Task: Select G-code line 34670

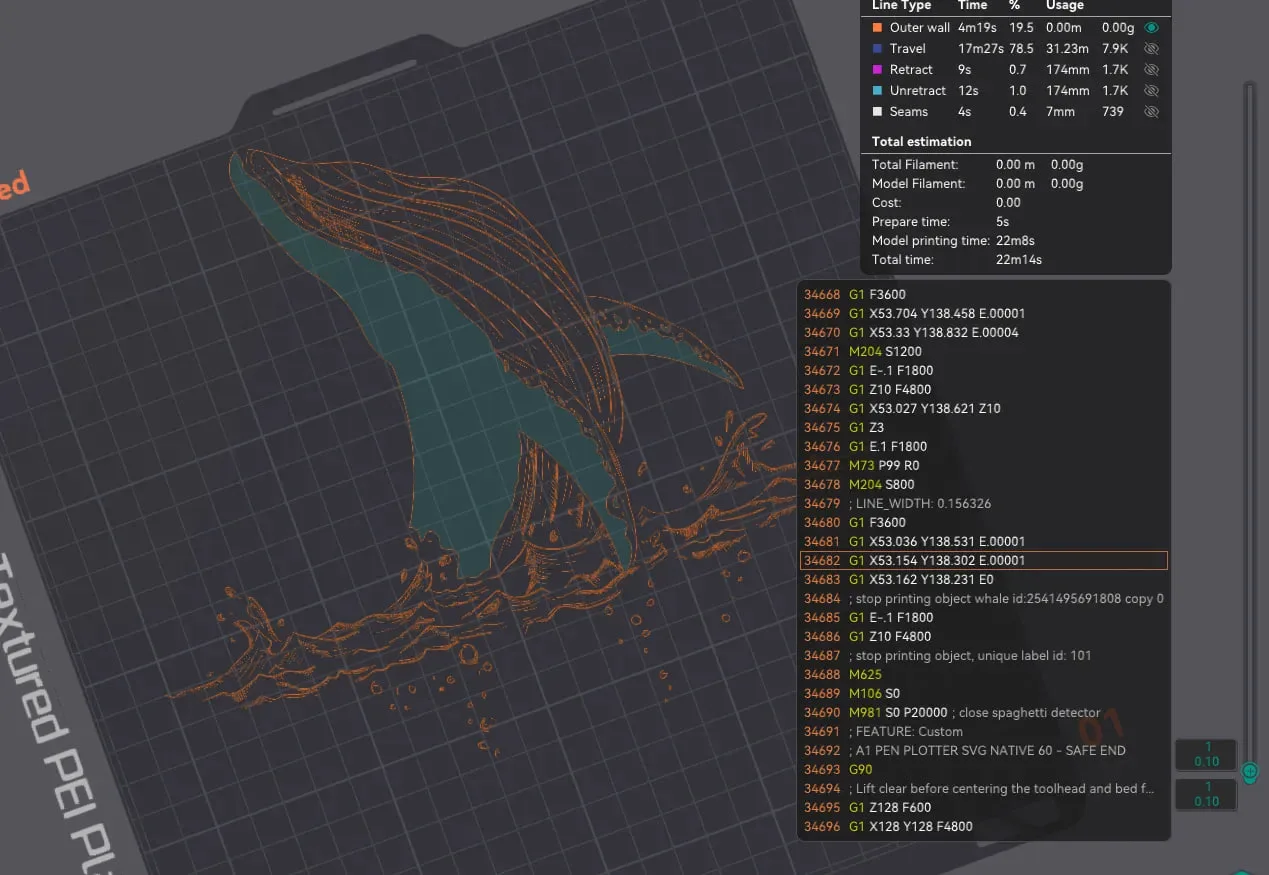Action: coord(983,333)
